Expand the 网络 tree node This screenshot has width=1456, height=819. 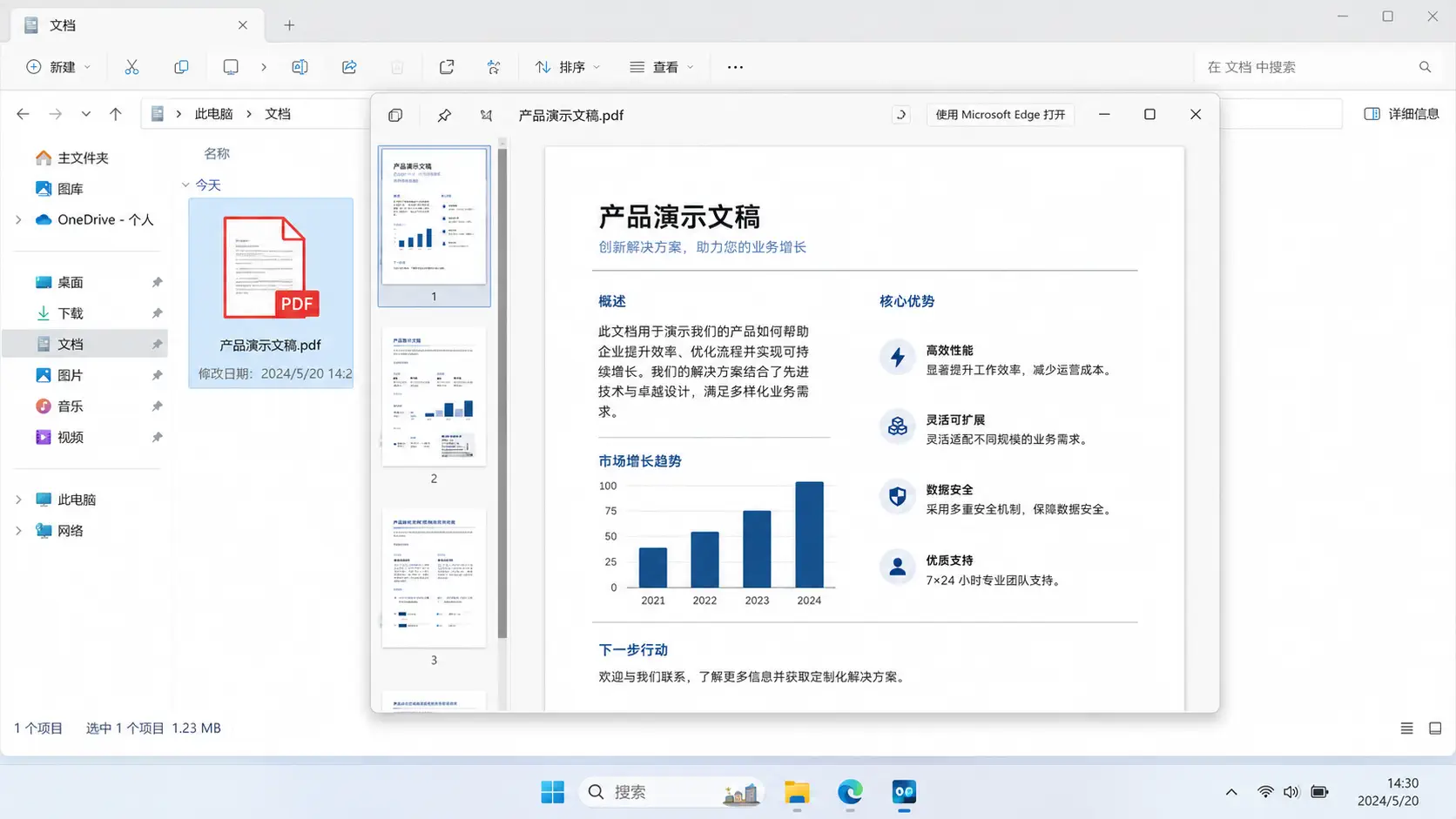click(19, 531)
